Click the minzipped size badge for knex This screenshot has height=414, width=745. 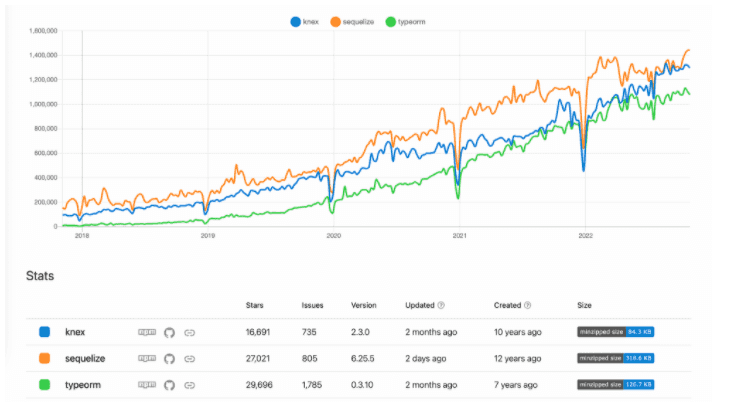(615, 331)
